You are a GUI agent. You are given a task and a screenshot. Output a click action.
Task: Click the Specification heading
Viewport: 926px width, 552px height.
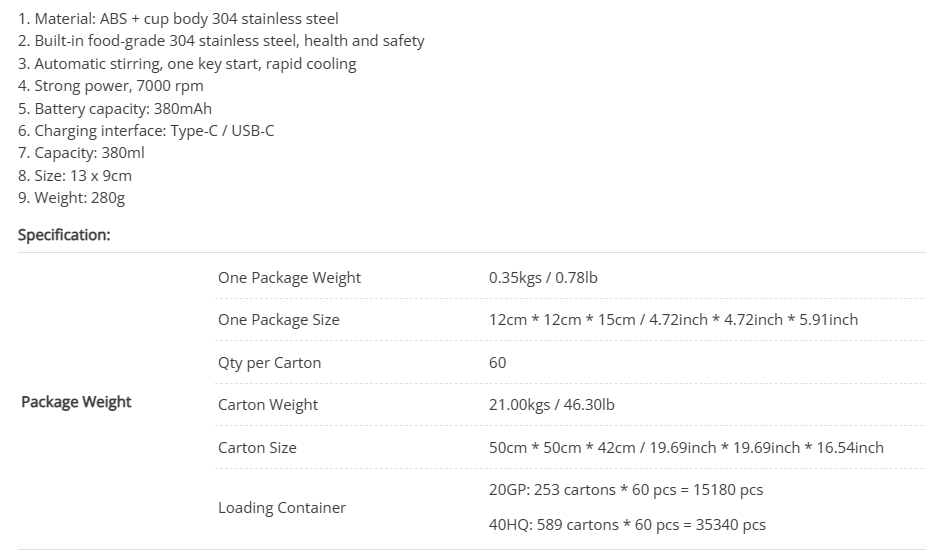click(x=64, y=235)
